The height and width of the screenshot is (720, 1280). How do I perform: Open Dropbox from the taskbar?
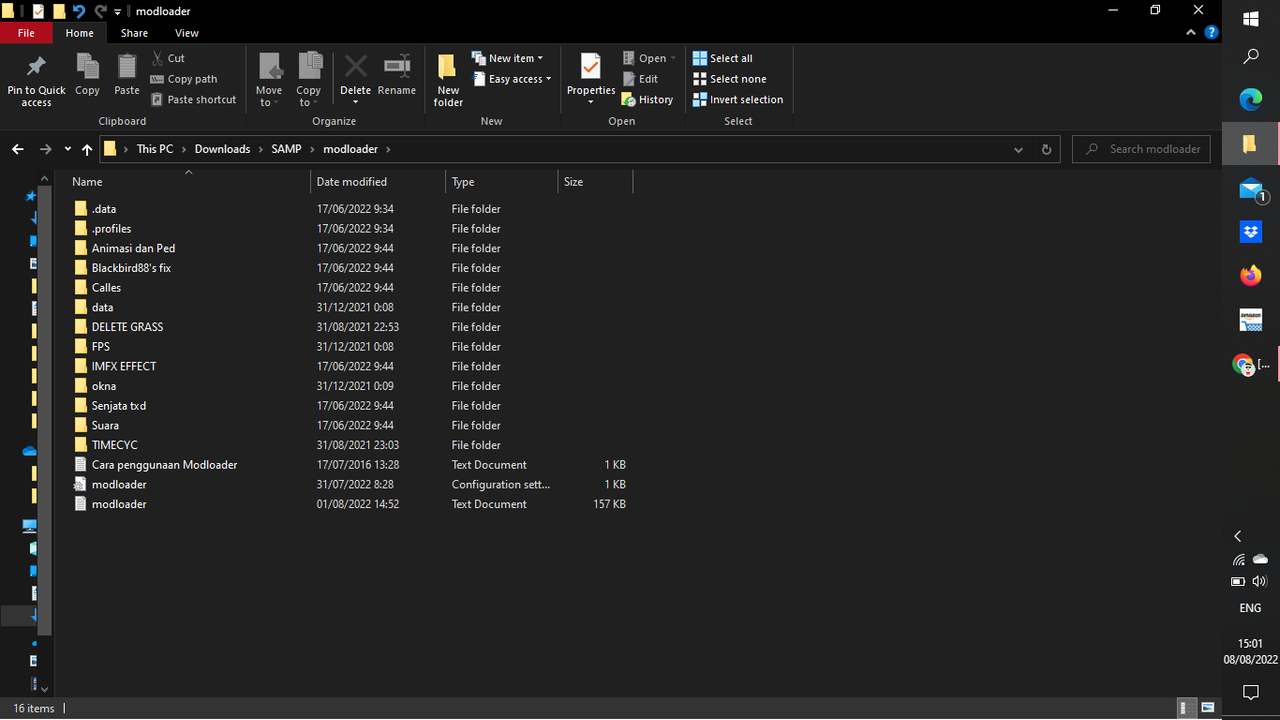[1250, 233]
